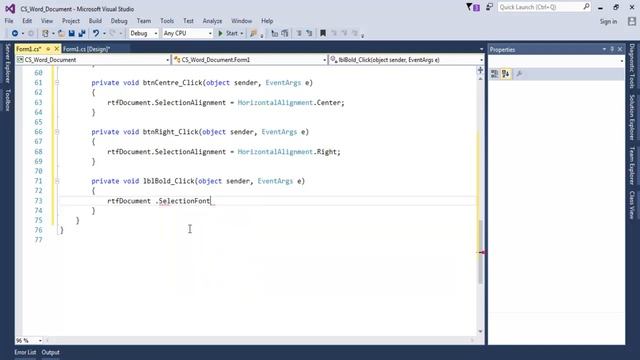Image resolution: width=640 pixels, height=360 pixels.
Task: Close the Properties panel
Action: pos(620,49)
